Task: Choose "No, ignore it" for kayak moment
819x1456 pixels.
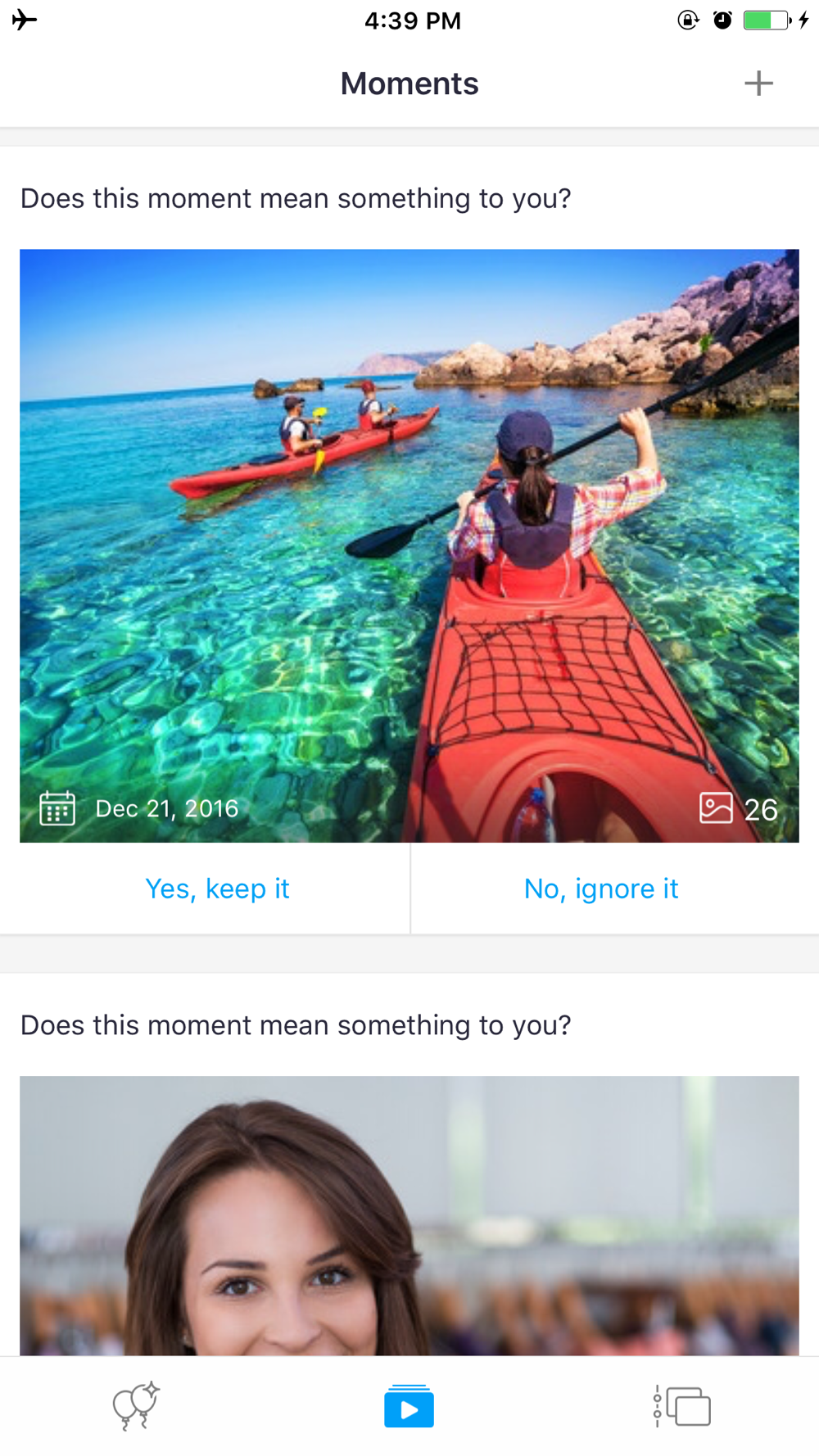Action: [x=601, y=889]
